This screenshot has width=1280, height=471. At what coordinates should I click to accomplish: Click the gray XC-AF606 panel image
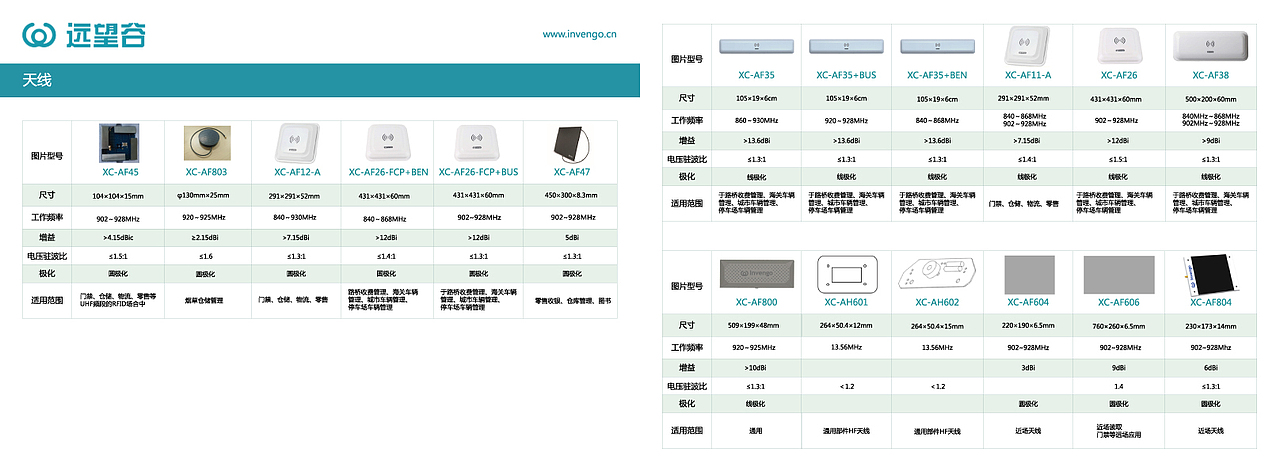click(x=1119, y=273)
